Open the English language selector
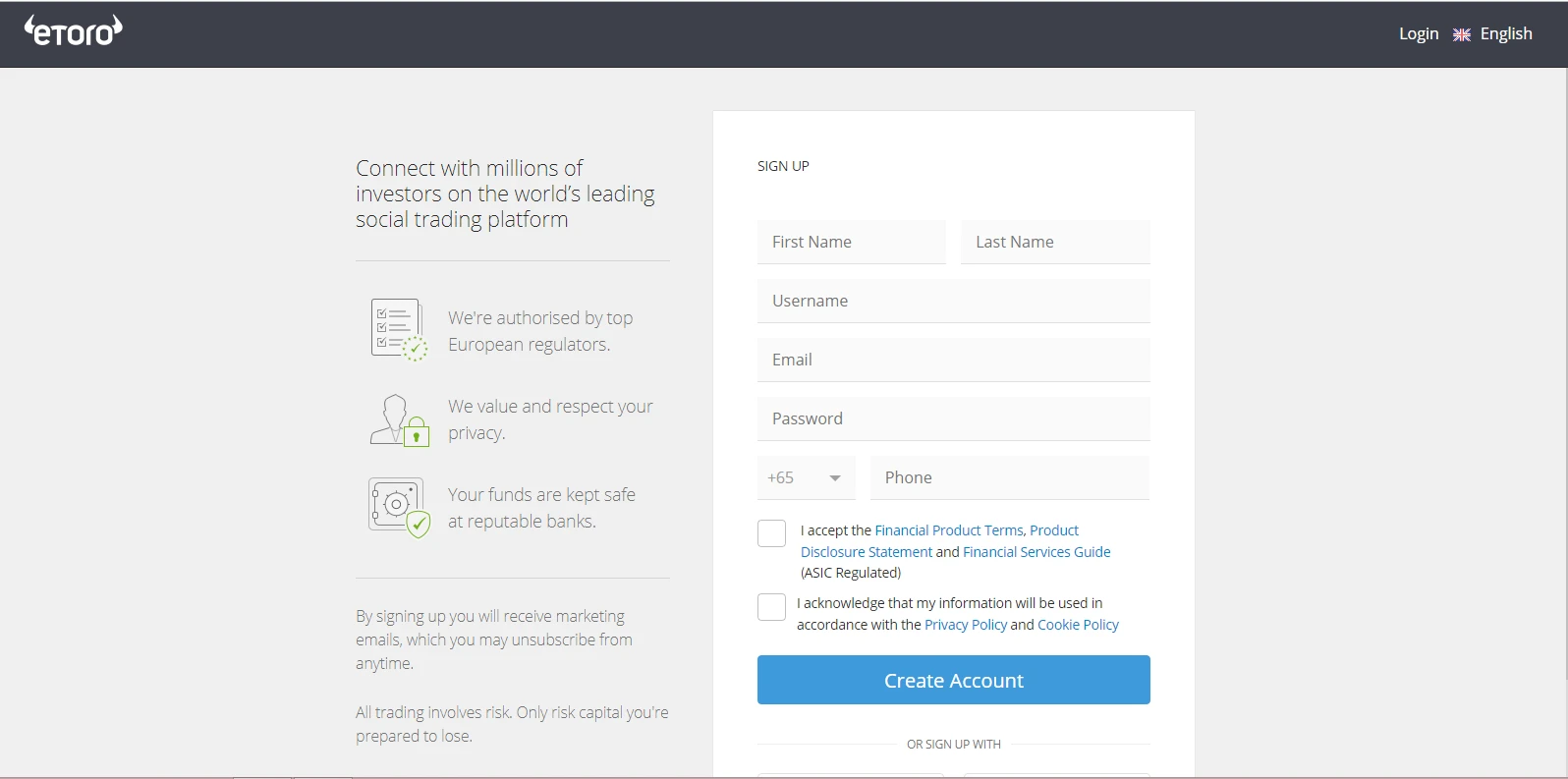 point(1505,34)
